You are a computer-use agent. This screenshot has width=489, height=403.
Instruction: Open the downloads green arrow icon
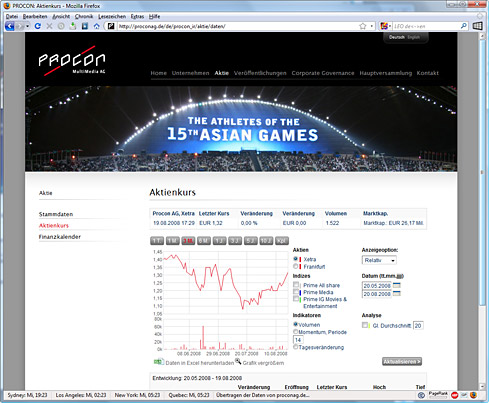tap(73, 26)
